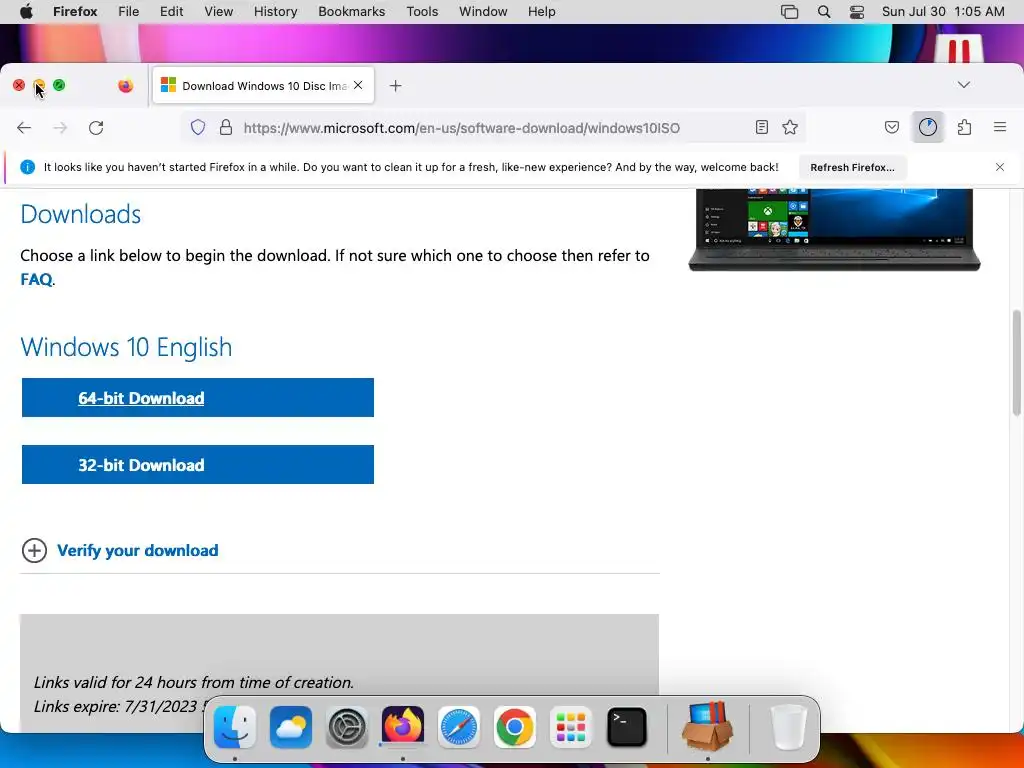Screen dimensions: 1024x768
Task: Click the 64-bit Download button
Action: tap(198, 398)
